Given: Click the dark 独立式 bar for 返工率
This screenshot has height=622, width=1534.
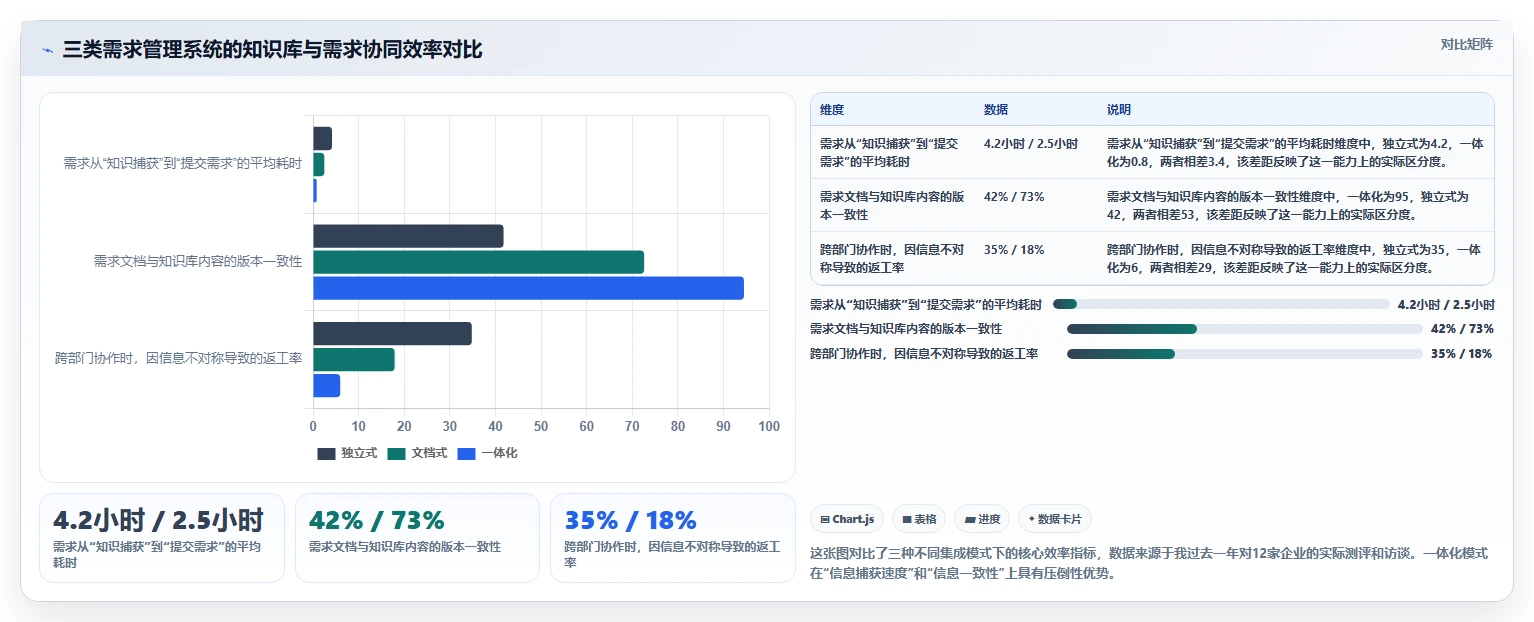Looking at the screenshot, I should click(392, 334).
